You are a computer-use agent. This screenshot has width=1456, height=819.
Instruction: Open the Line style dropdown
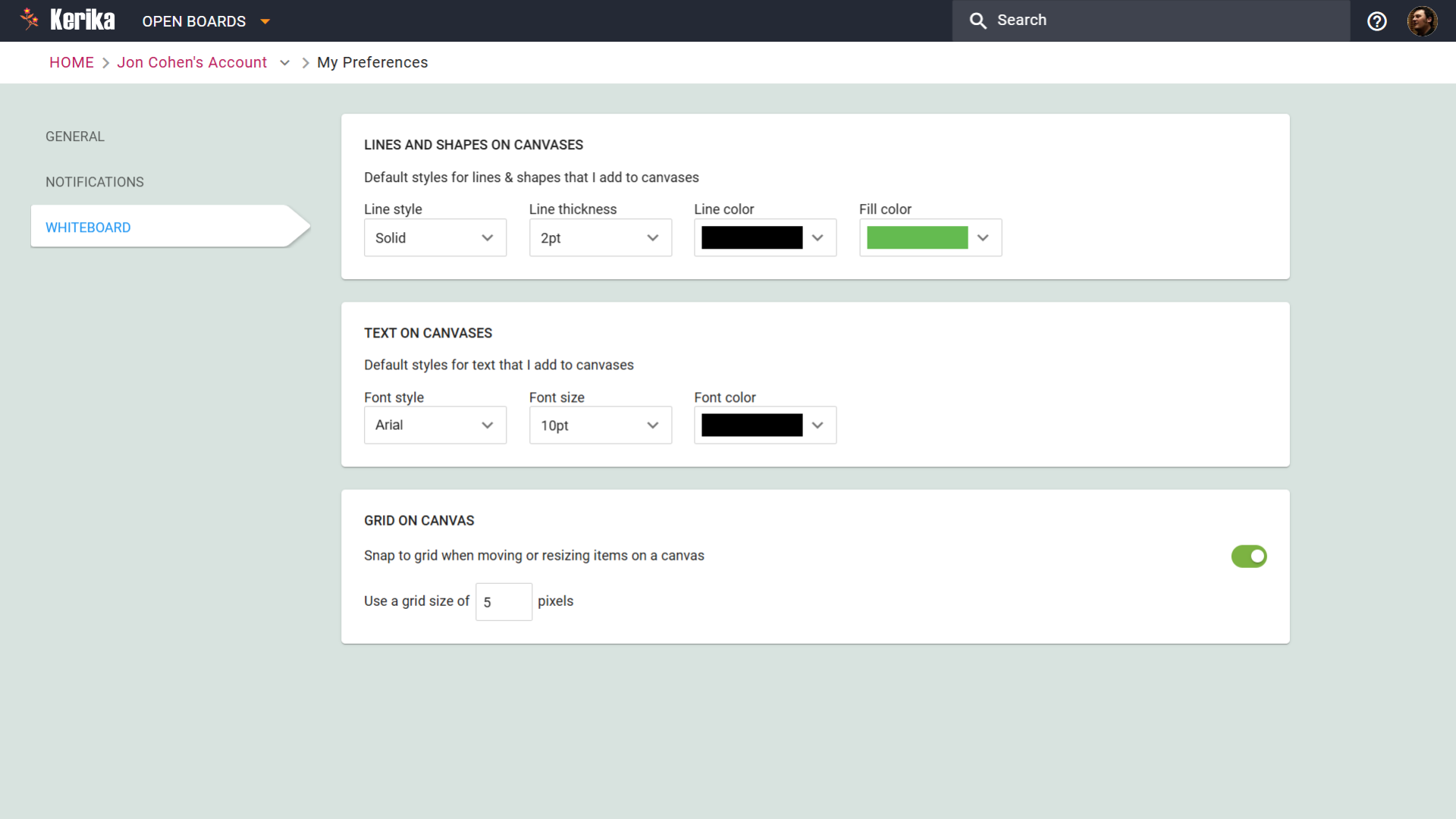435,238
